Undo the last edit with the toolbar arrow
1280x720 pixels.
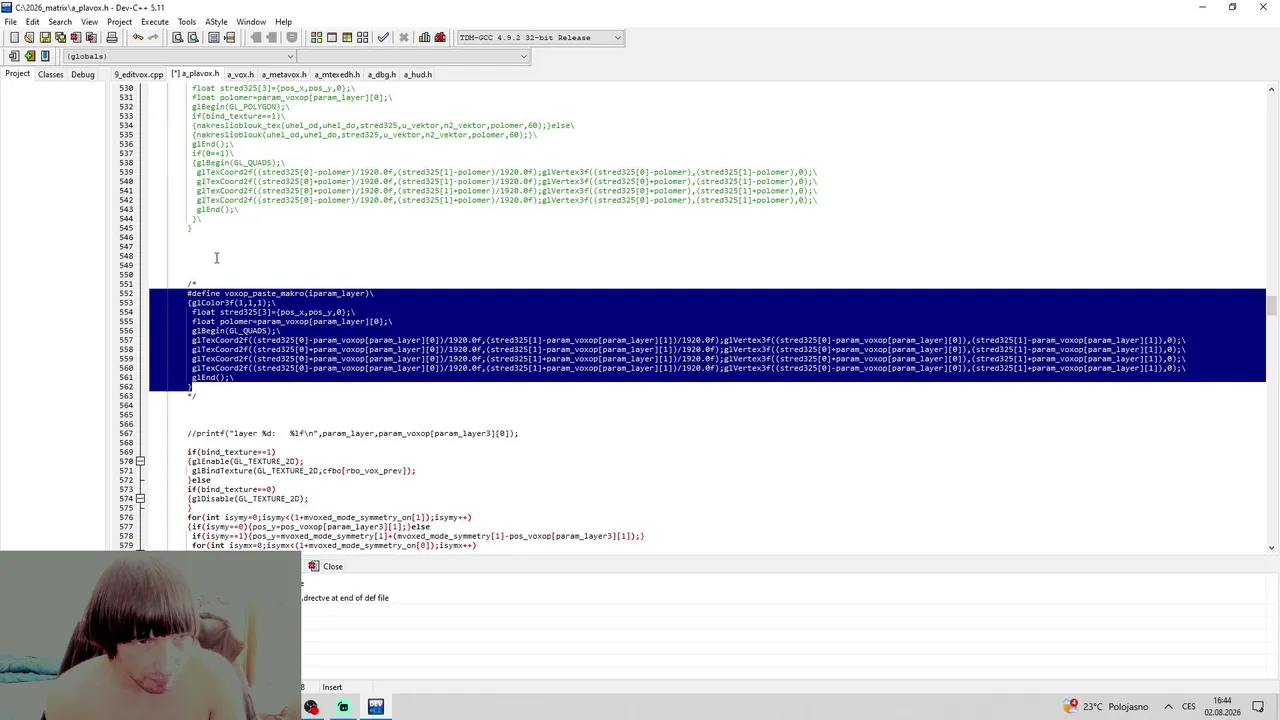138,38
